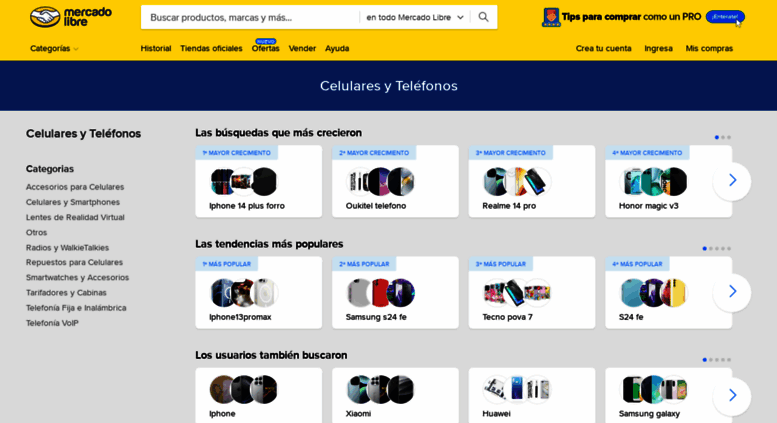
Task: Open the Ofertas menu item
Action: tap(265, 49)
